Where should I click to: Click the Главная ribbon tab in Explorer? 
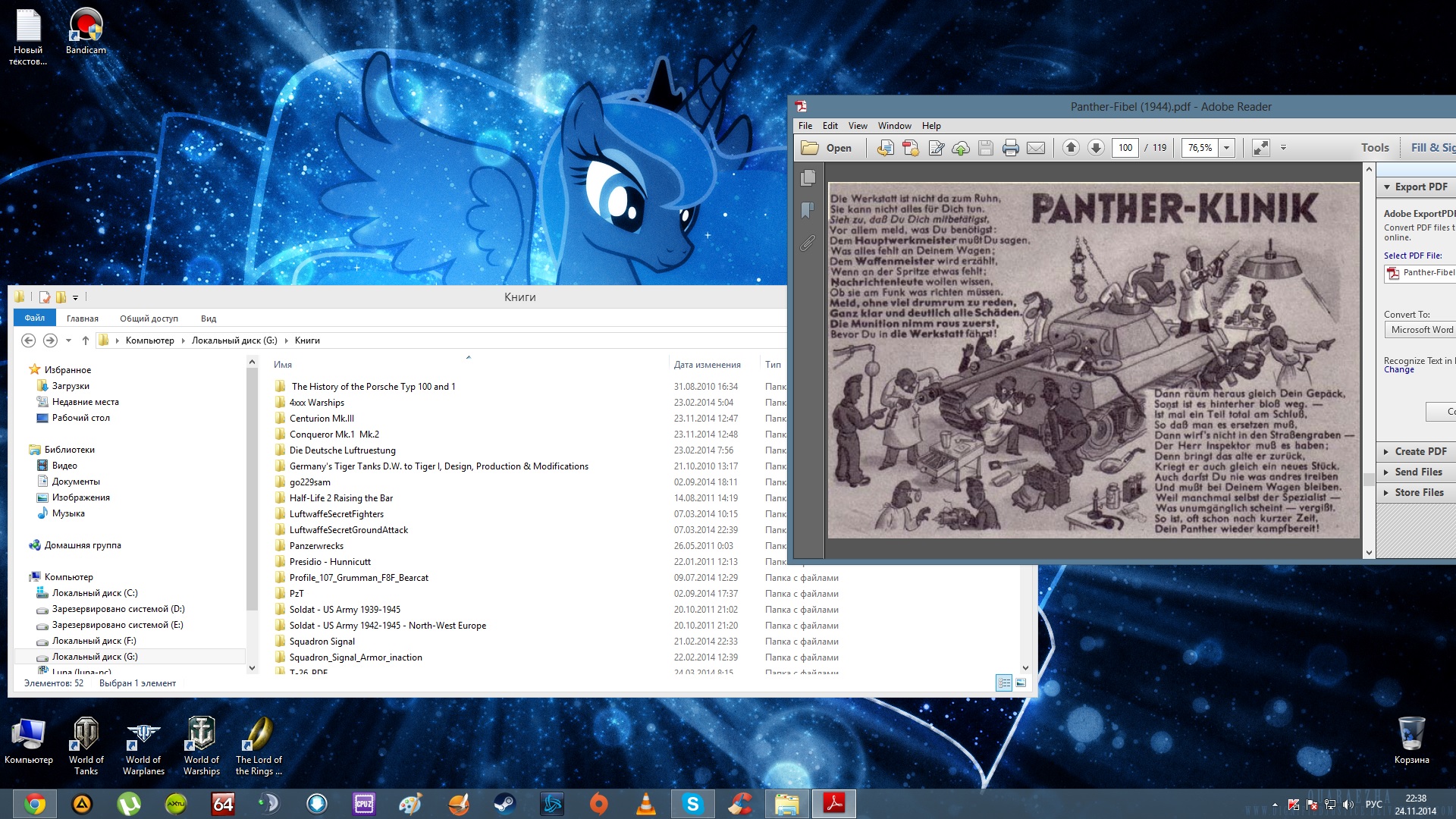[82, 318]
